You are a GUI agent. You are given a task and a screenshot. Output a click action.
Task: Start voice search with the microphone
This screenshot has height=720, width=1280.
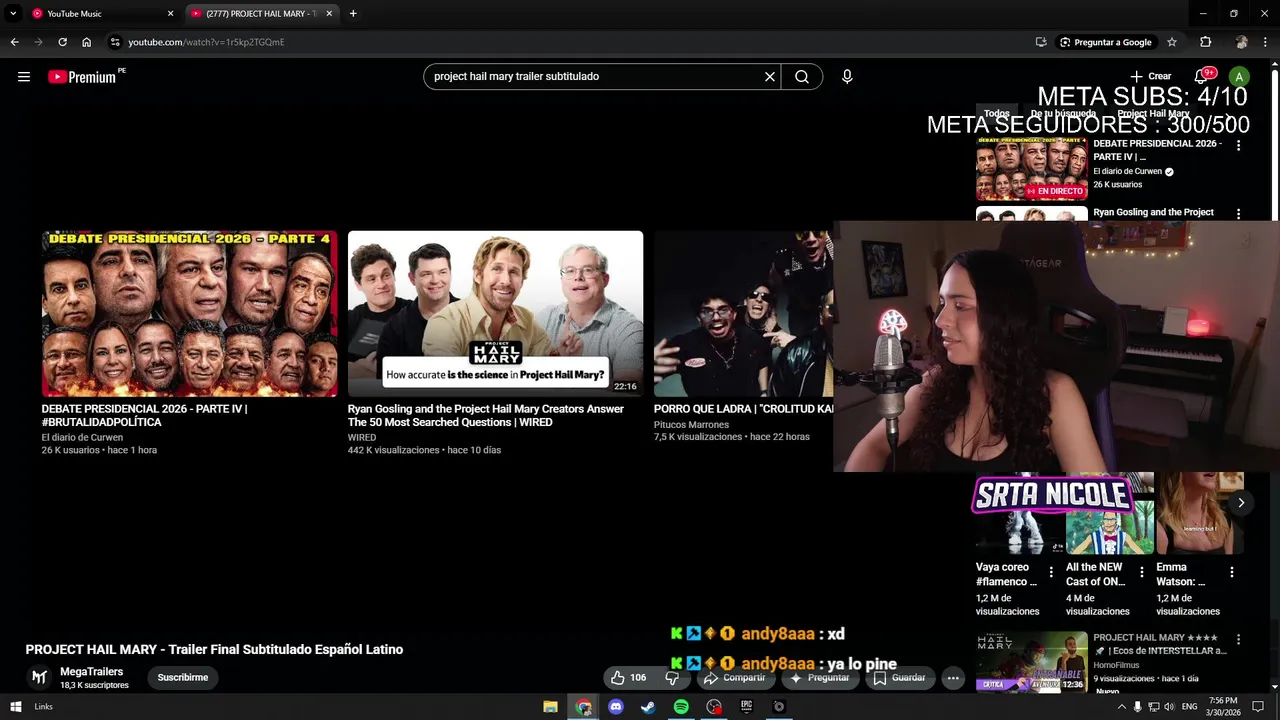pos(847,77)
